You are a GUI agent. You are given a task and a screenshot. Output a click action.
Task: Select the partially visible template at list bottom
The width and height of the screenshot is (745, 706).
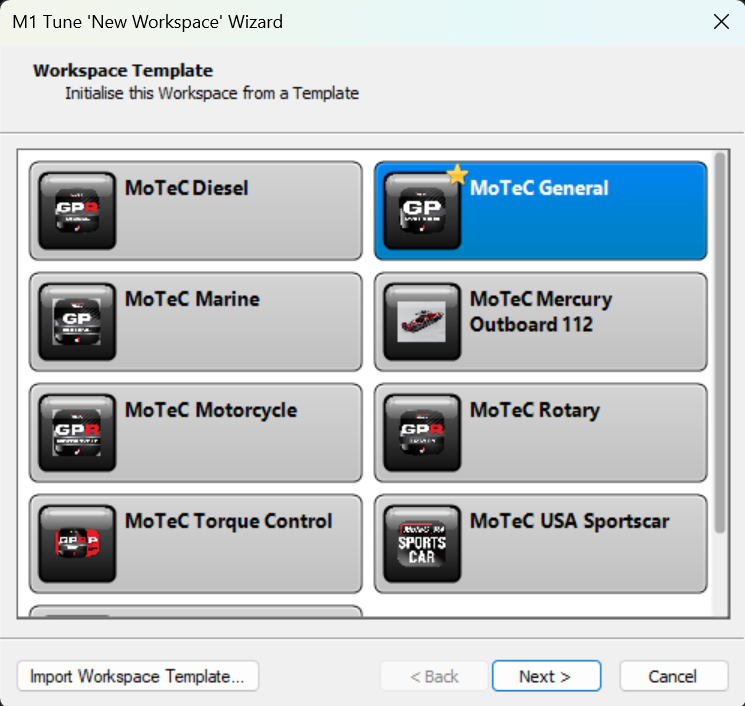(195, 612)
